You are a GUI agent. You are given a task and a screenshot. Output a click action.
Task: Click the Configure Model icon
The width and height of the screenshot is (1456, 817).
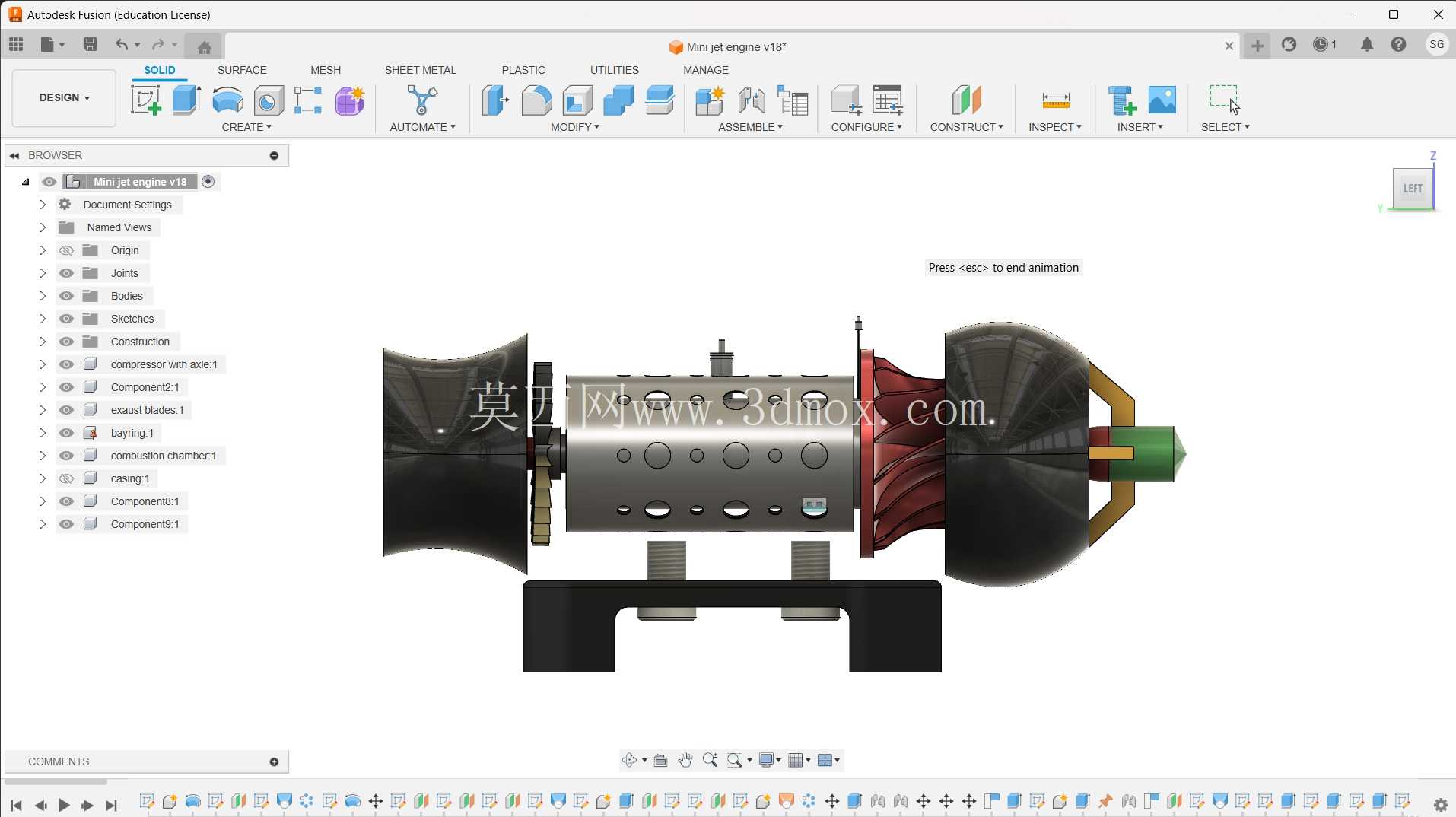[846, 100]
